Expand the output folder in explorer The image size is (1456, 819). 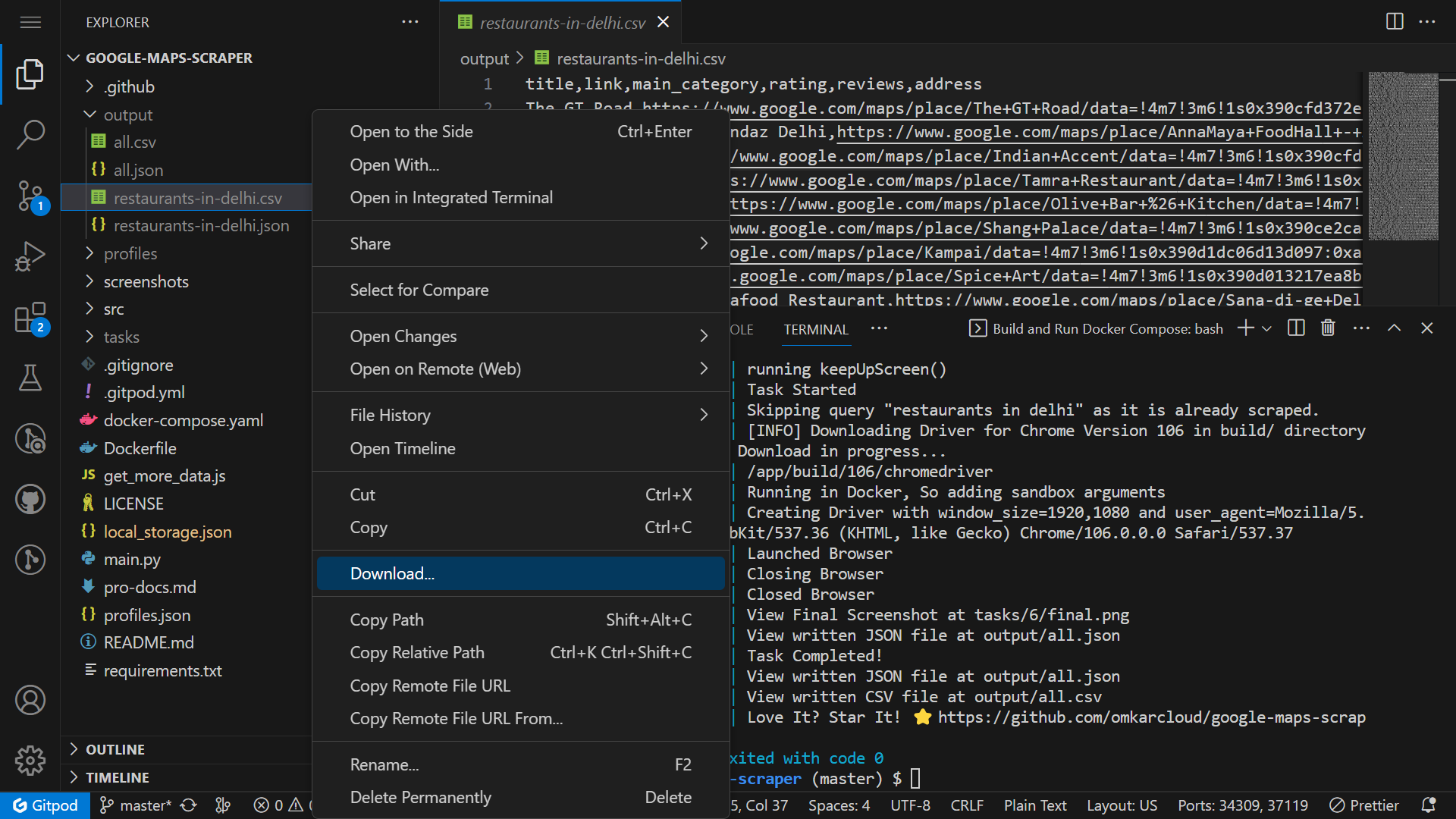click(127, 114)
